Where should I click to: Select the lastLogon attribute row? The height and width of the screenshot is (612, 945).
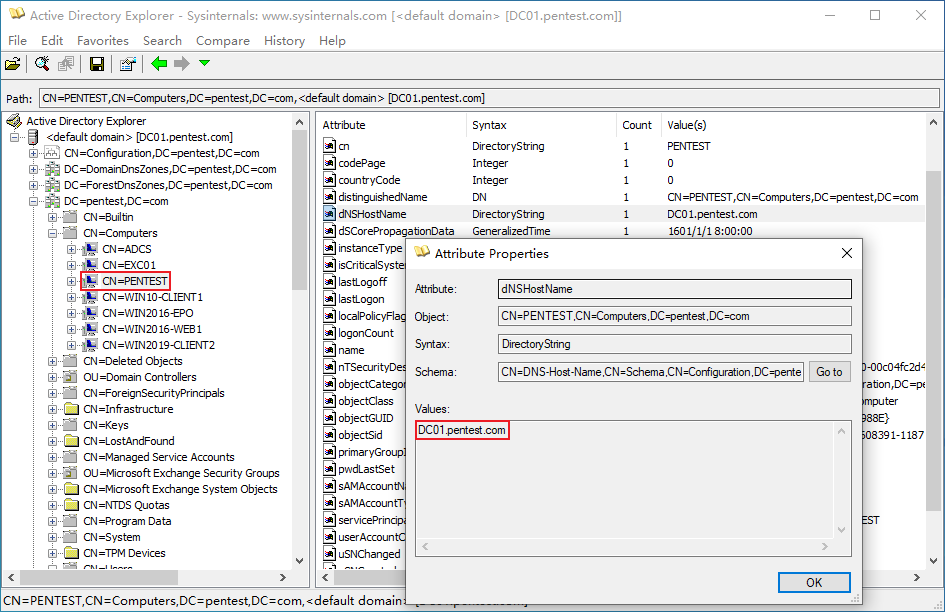(x=363, y=299)
